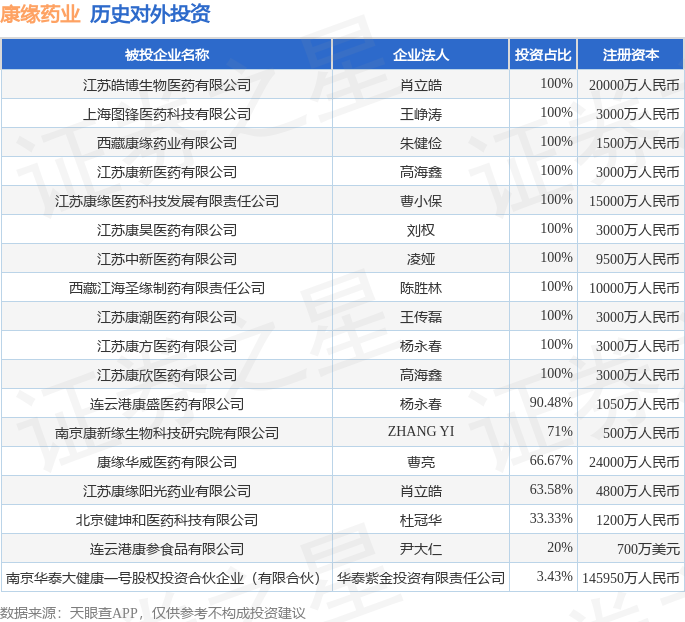Screen dimensions: 685x622
Task: Click legal person ZHANG YI
Action: point(421,431)
